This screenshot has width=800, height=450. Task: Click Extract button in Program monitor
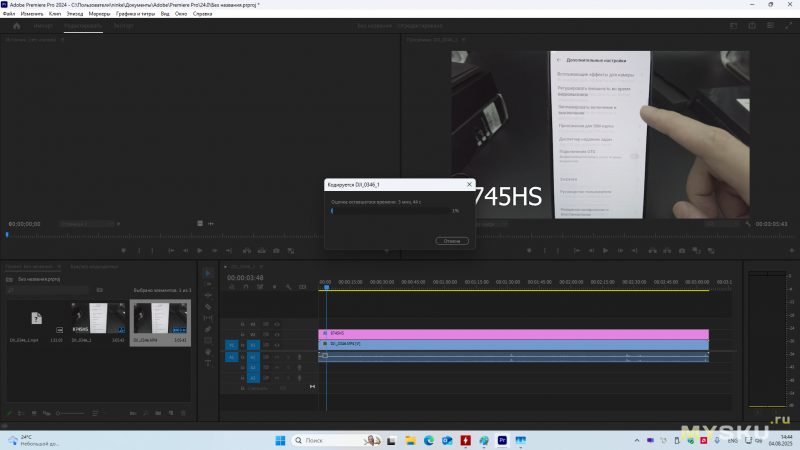pos(667,251)
